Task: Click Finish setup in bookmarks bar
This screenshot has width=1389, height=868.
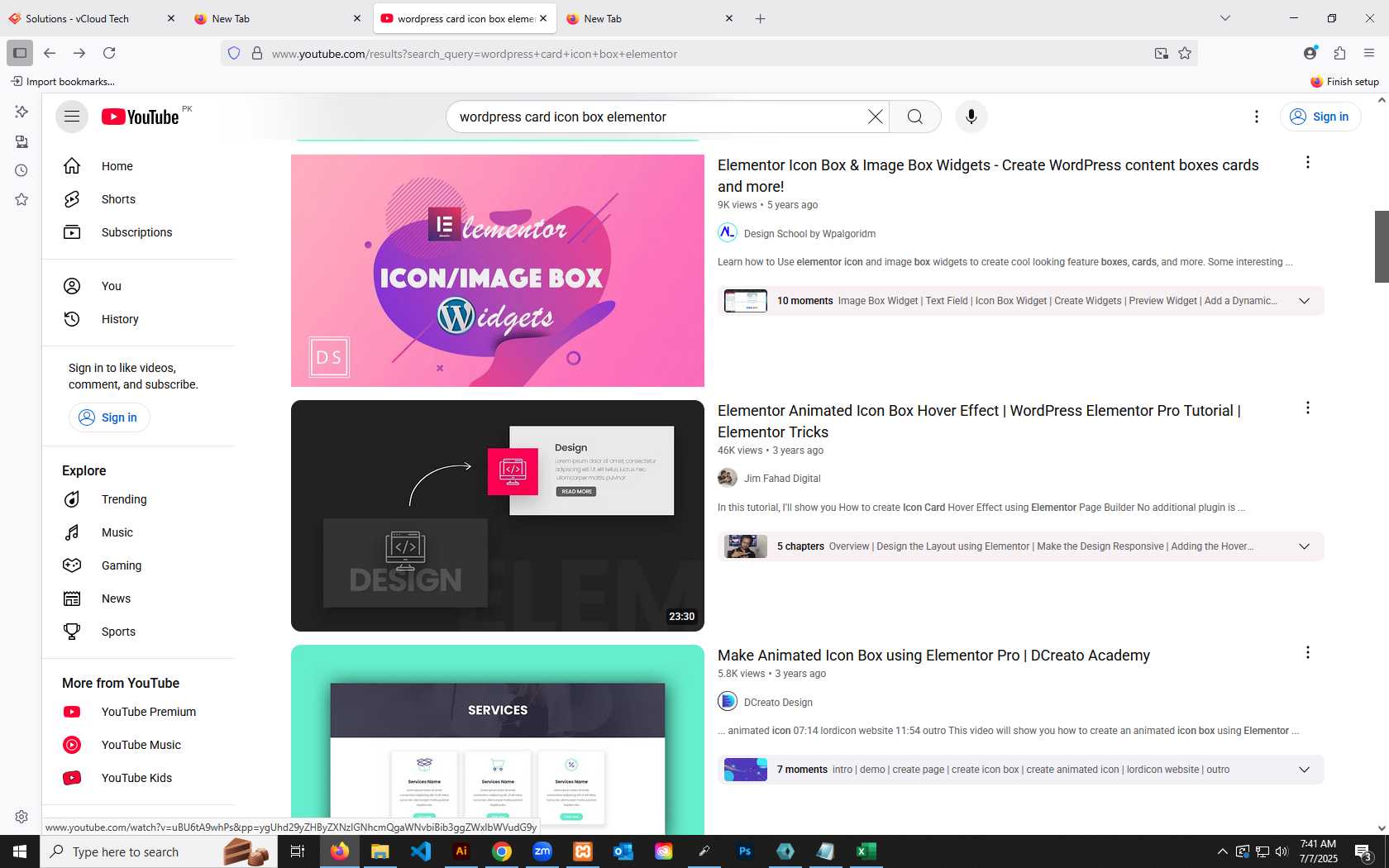Action: (x=1344, y=81)
